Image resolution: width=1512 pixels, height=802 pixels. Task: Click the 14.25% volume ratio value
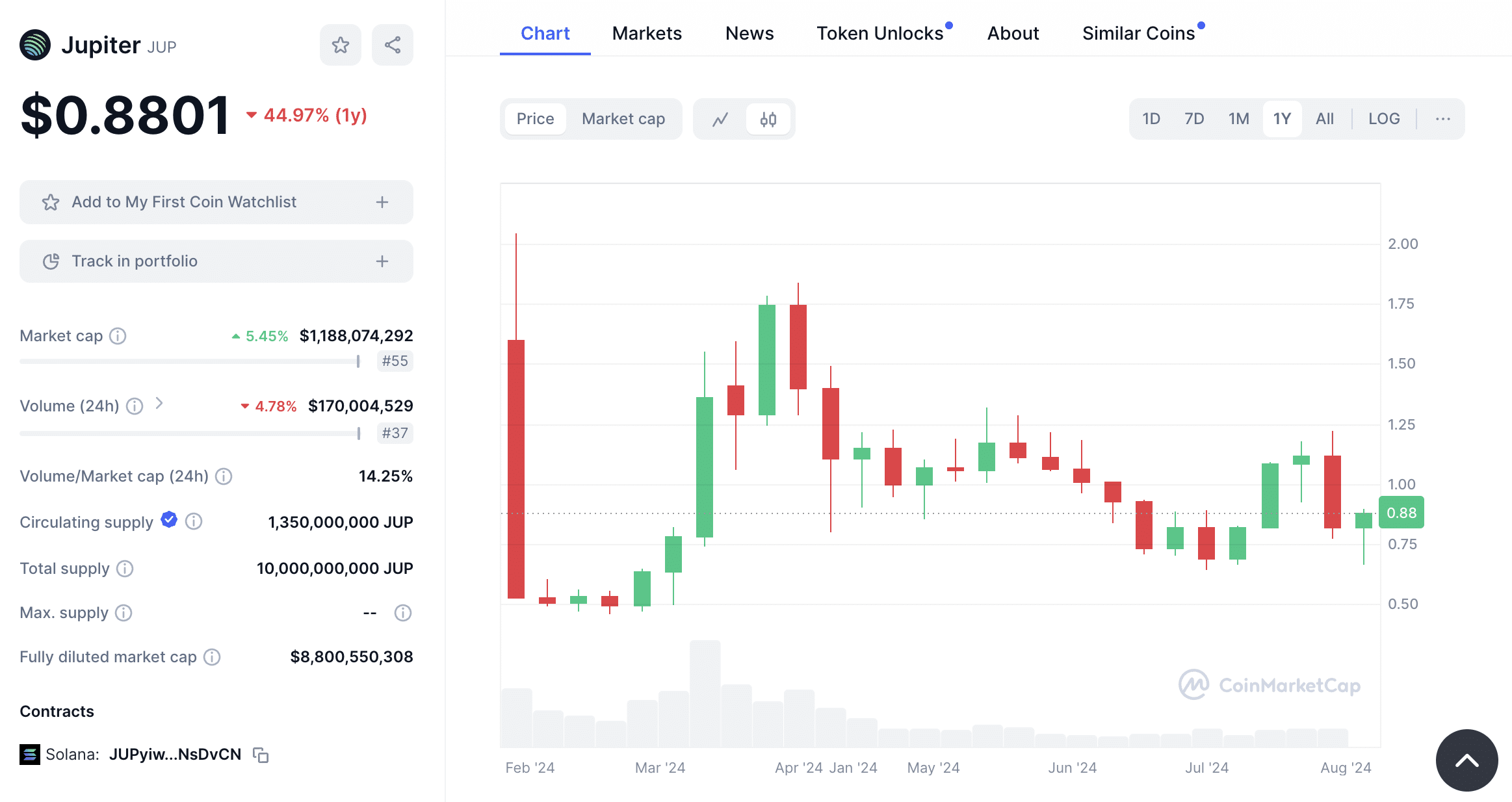(x=386, y=476)
